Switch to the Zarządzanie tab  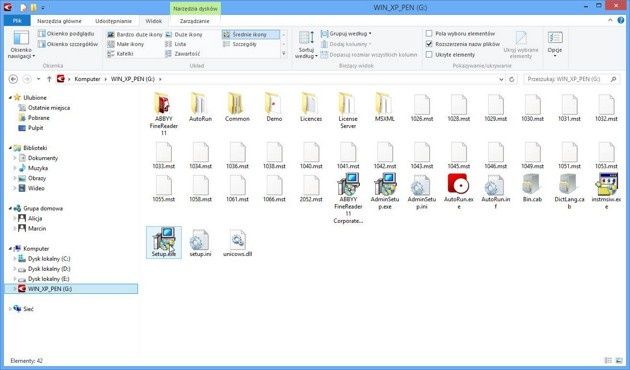coord(194,21)
